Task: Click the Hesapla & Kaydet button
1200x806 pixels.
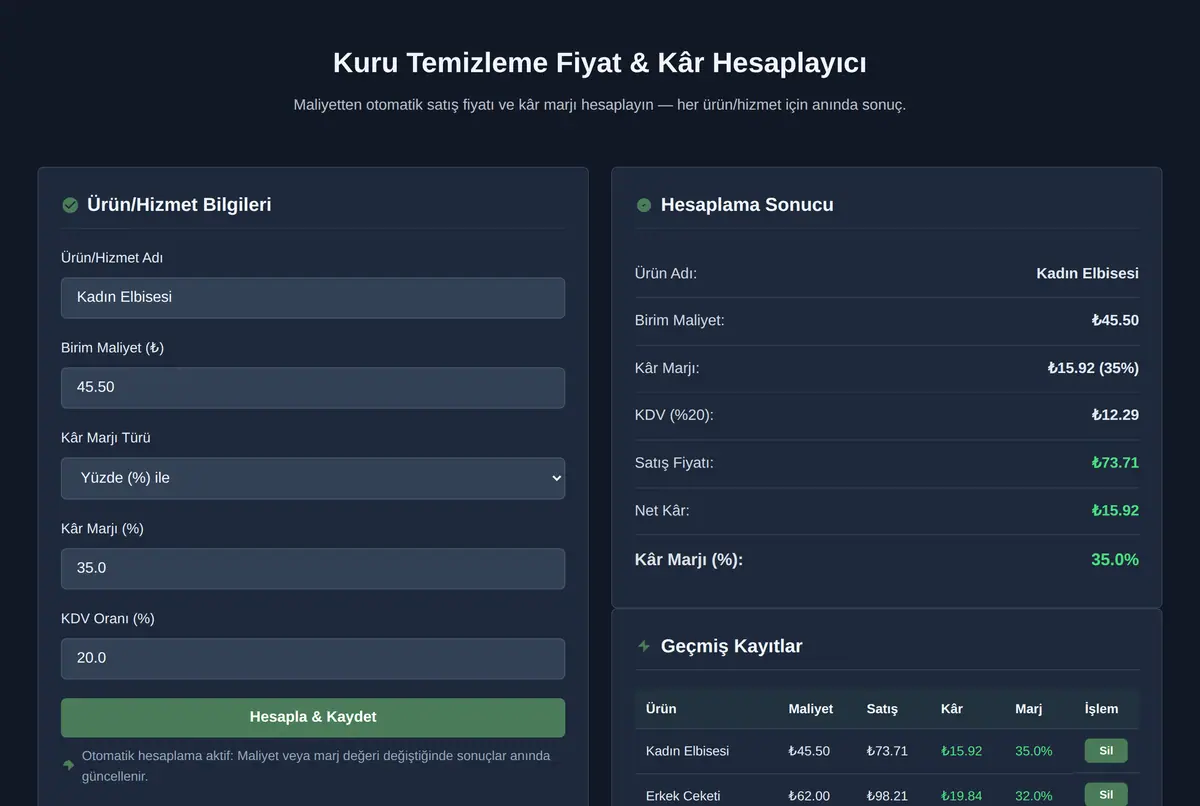Action: click(313, 717)
